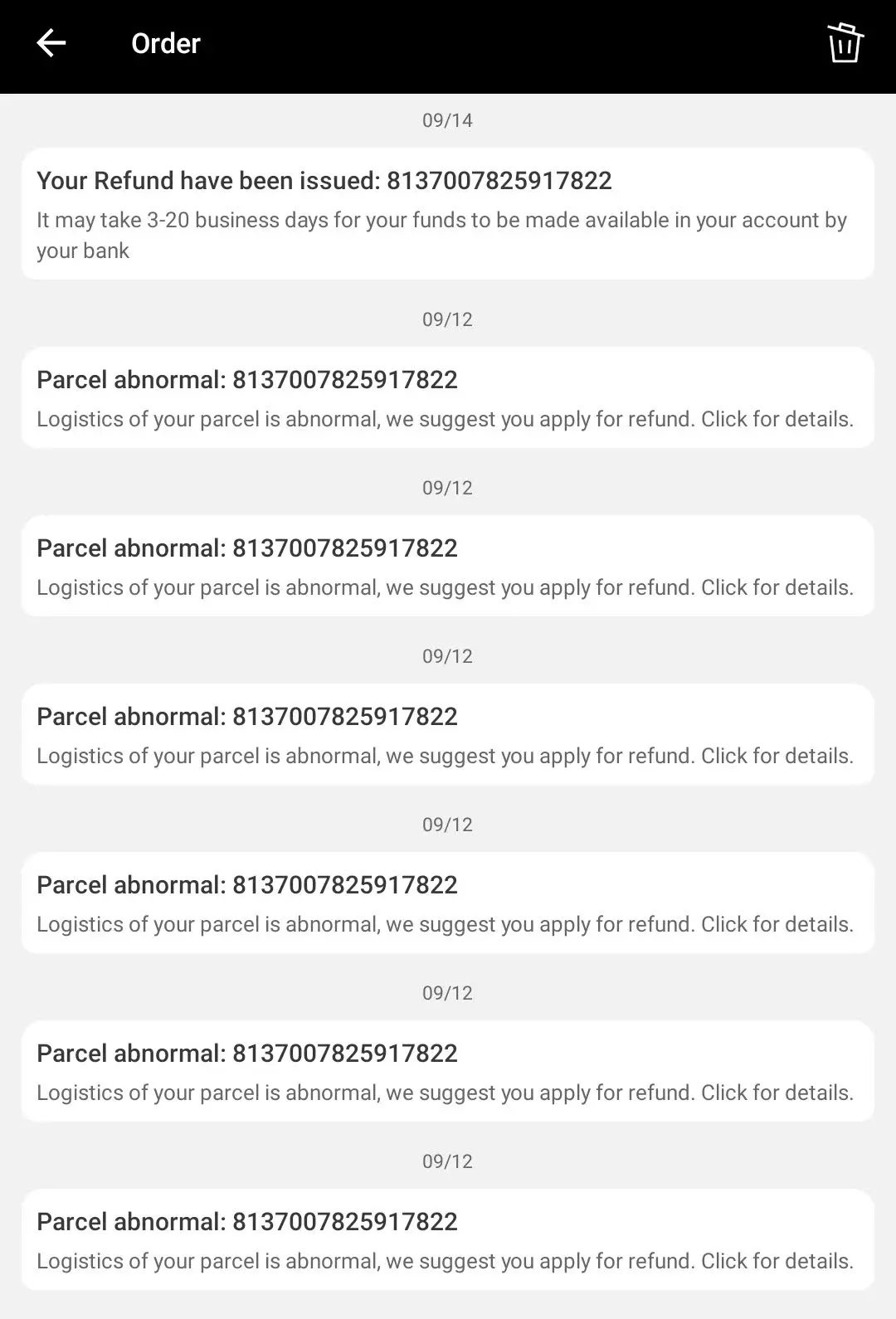
Task: Click "Click for details" in second Parcel abnormal card
Action: click(777, 587)
